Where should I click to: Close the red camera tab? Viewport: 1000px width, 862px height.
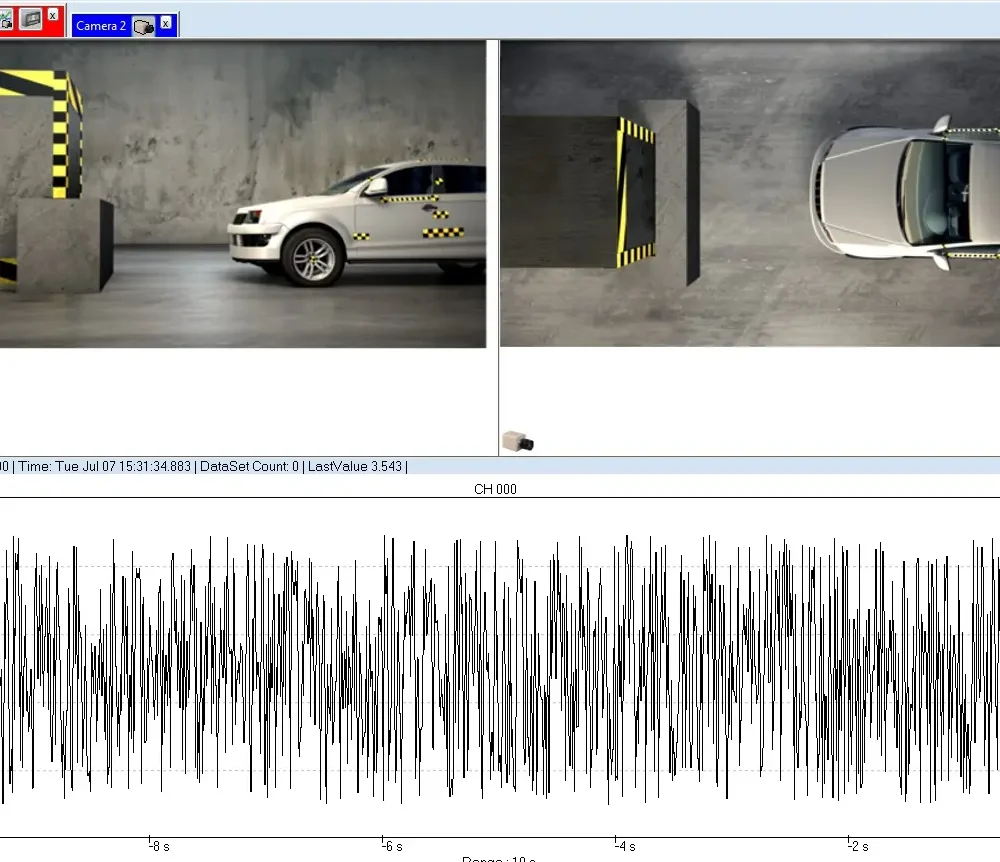tap(53, 15)
